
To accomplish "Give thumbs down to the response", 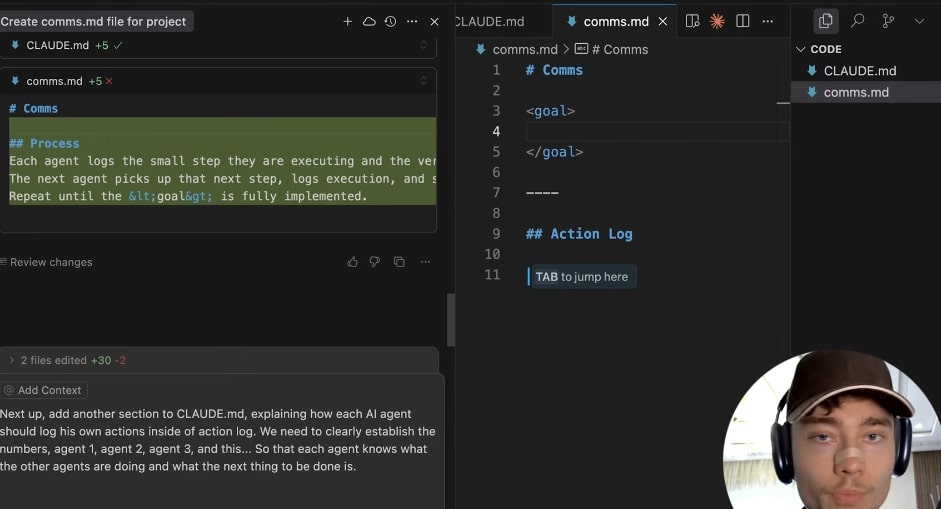I will tap(375, 262).
